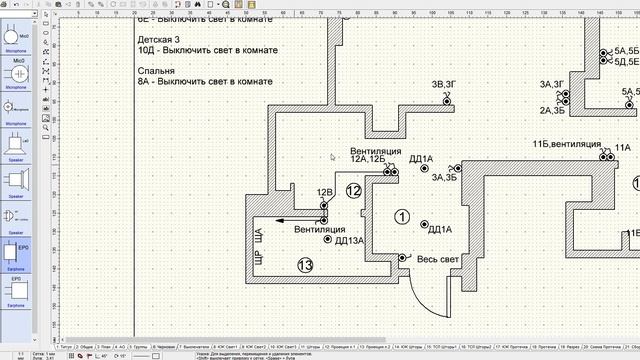Switch to the '5: Группы' sheet tab
This screenshot has width=640, height=360.
pyautogui.click(x=139, y=347)
